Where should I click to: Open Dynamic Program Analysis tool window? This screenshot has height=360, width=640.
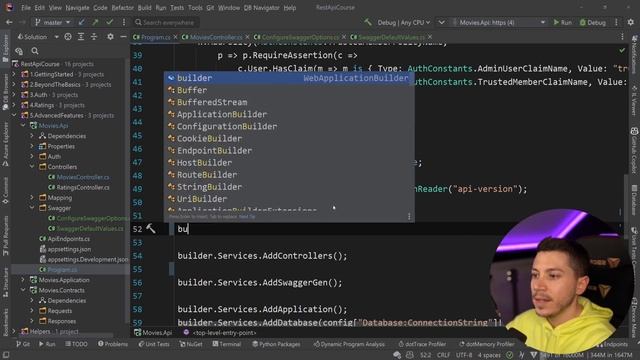coord(349,344)
